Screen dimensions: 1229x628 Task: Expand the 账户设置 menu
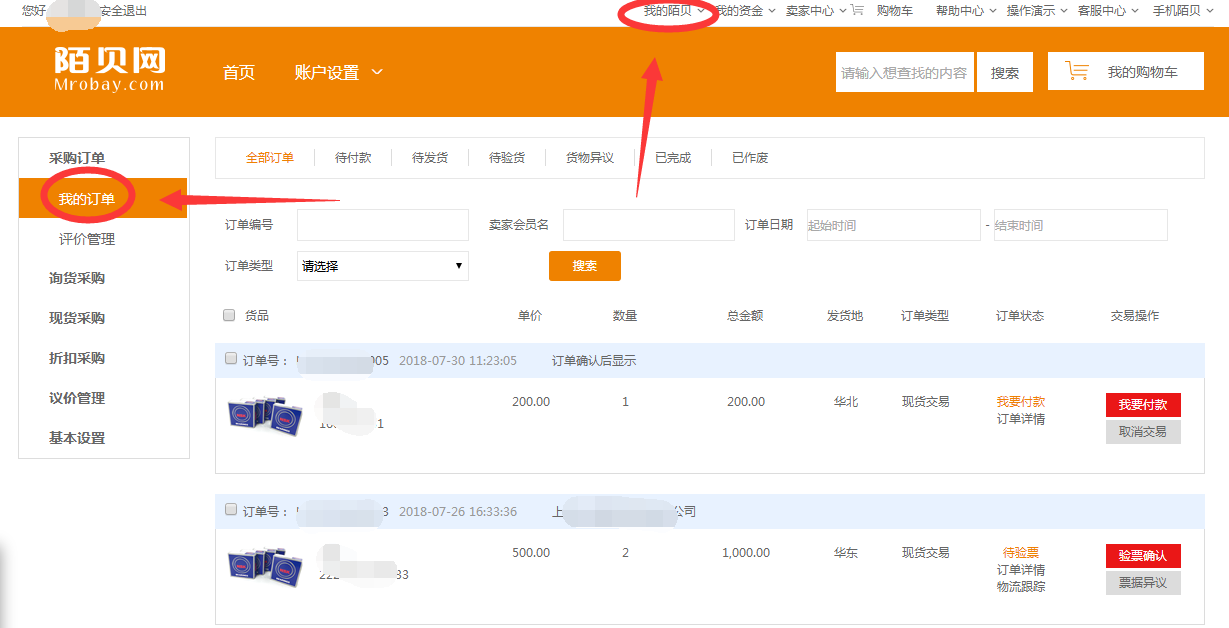(x=338, y=72)
